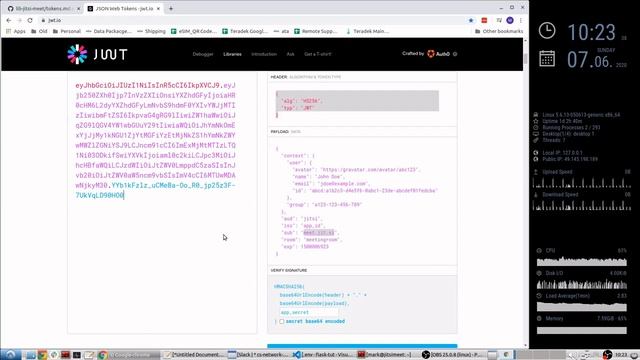Click the JWT logo
This screenshot has width=640, height=360.
(97, 54)
